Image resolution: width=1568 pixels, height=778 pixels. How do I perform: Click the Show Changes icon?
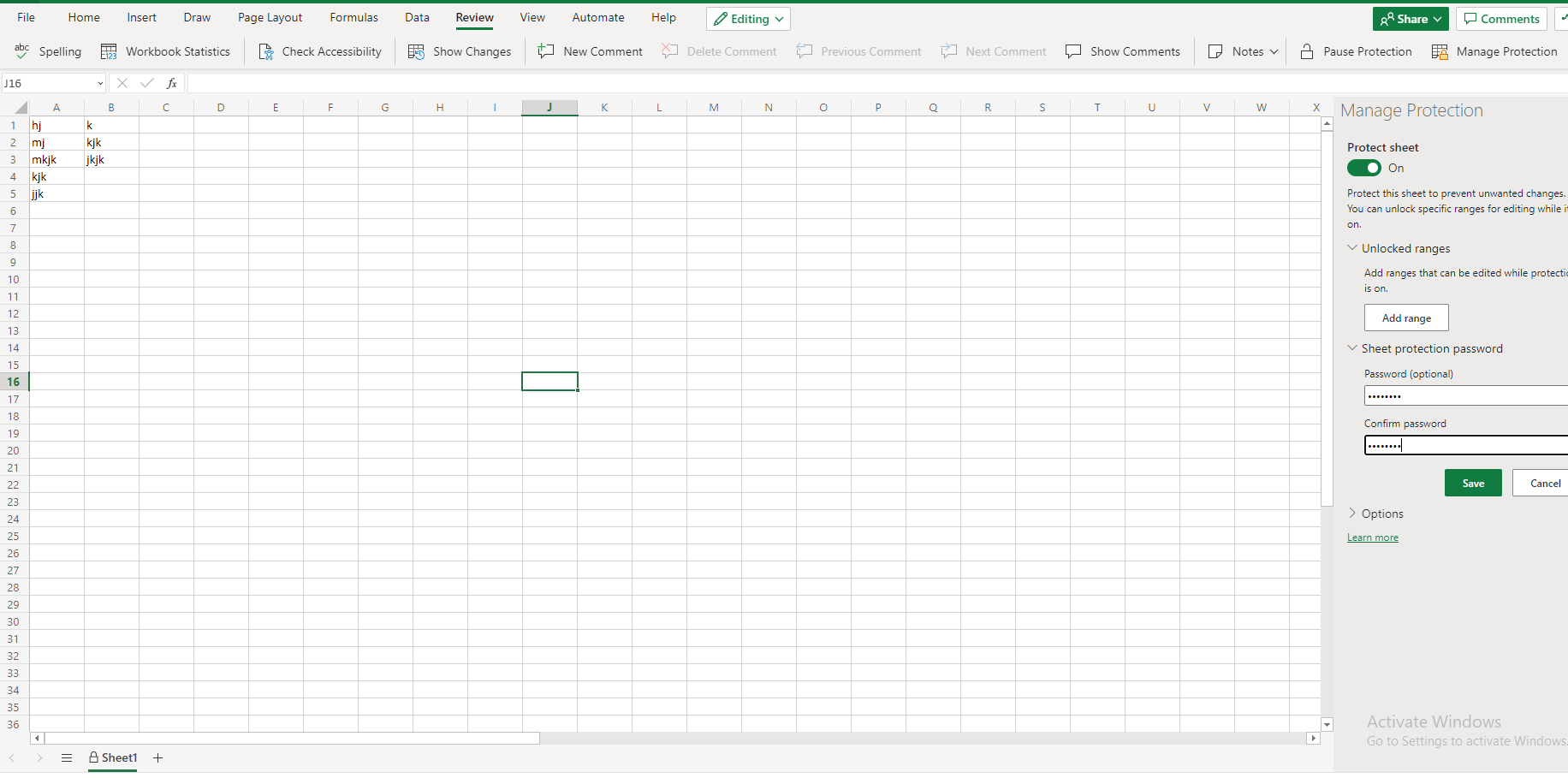point(417,51)
